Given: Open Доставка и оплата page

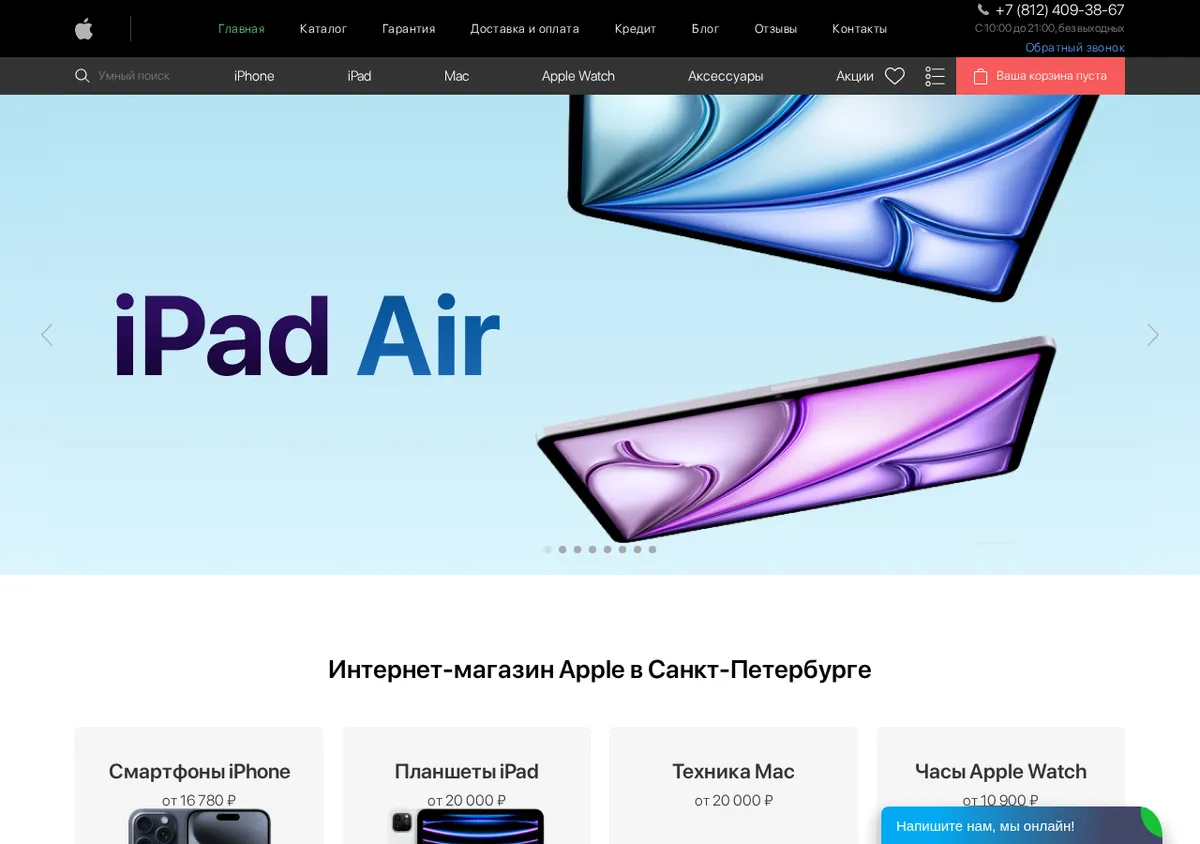Looking at the screenshot, I should click(525, 29).
